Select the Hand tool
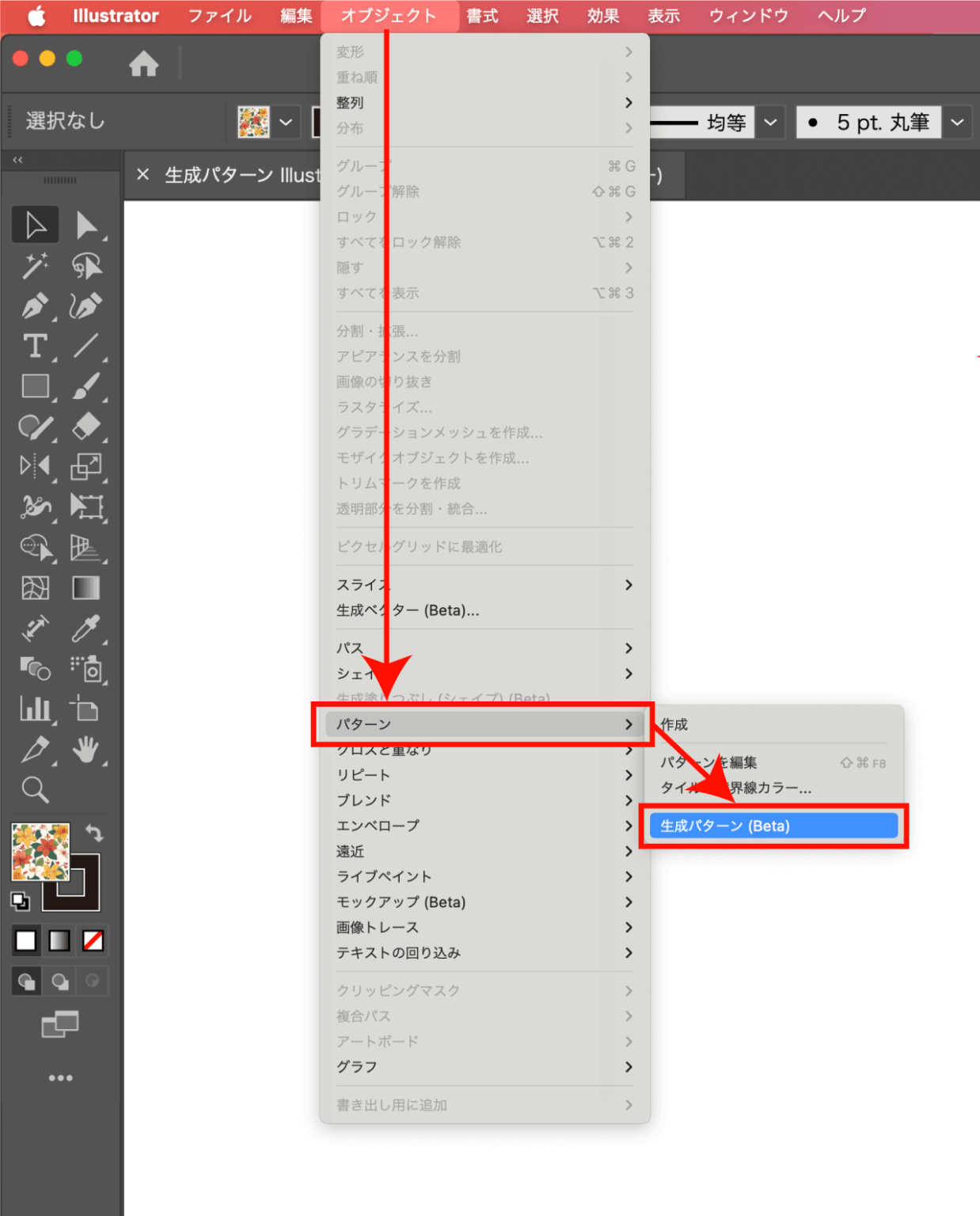The width and height of the screenshot is (980, 1216). 87,750
